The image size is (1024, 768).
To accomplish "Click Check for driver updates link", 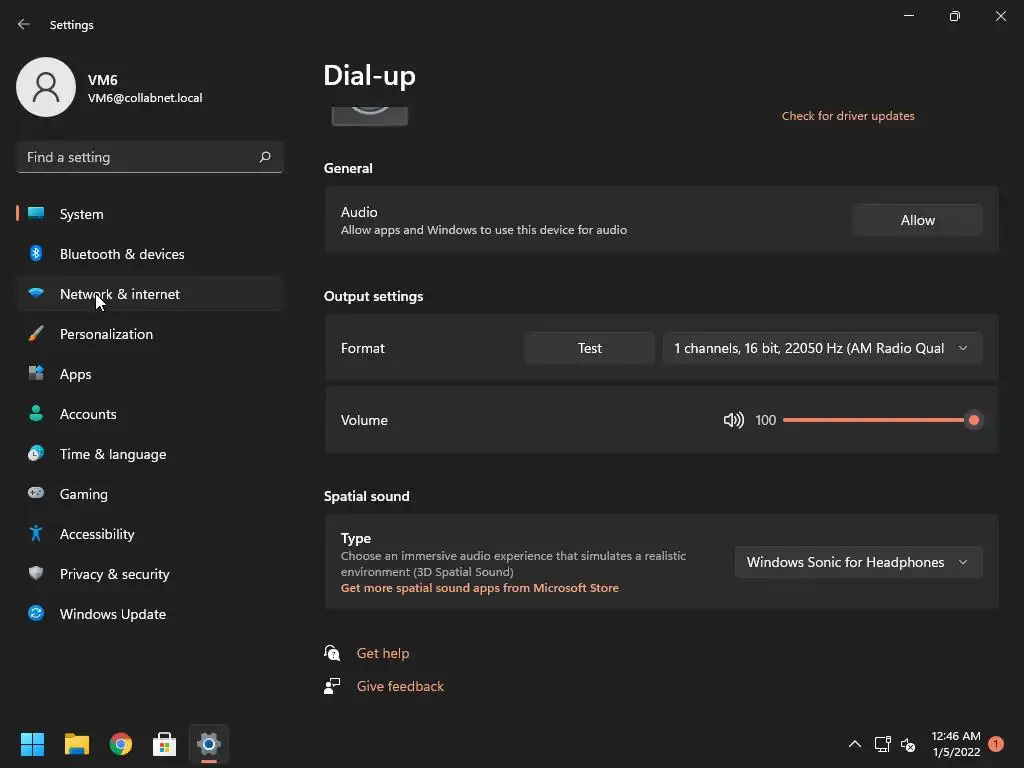I will click(x=848, y=116).
